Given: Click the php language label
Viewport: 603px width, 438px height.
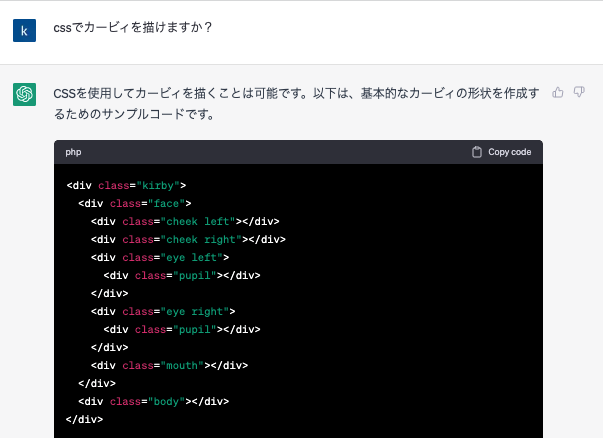Looking at the screenshot, I should click(x=73, y=152).
